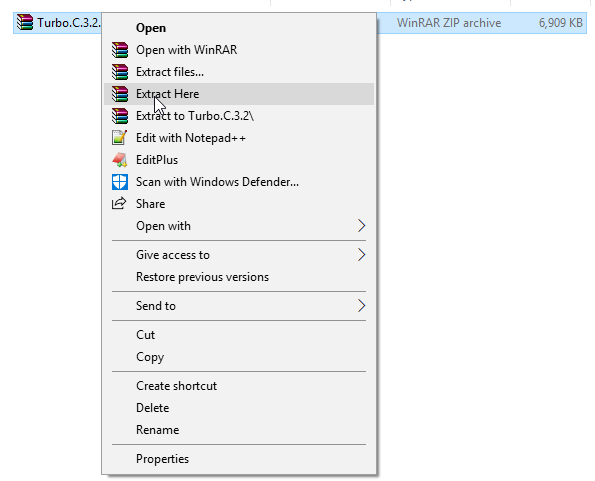The image size is (595, 481).
Task: Click the EditPlus icon
Action: [120, 160]
